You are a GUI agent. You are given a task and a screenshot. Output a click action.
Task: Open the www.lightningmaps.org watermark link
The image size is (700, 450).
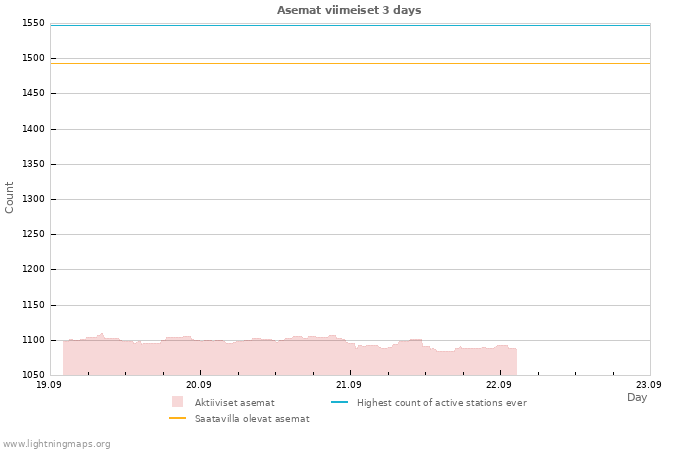tap(56, 444)
